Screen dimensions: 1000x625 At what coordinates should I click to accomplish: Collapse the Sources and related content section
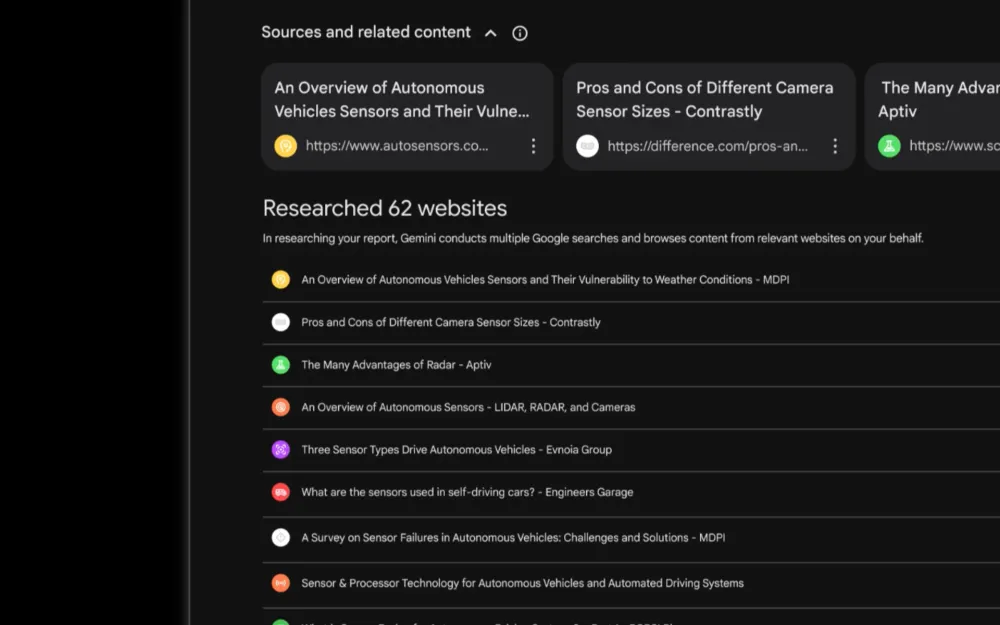pos(490,33)
